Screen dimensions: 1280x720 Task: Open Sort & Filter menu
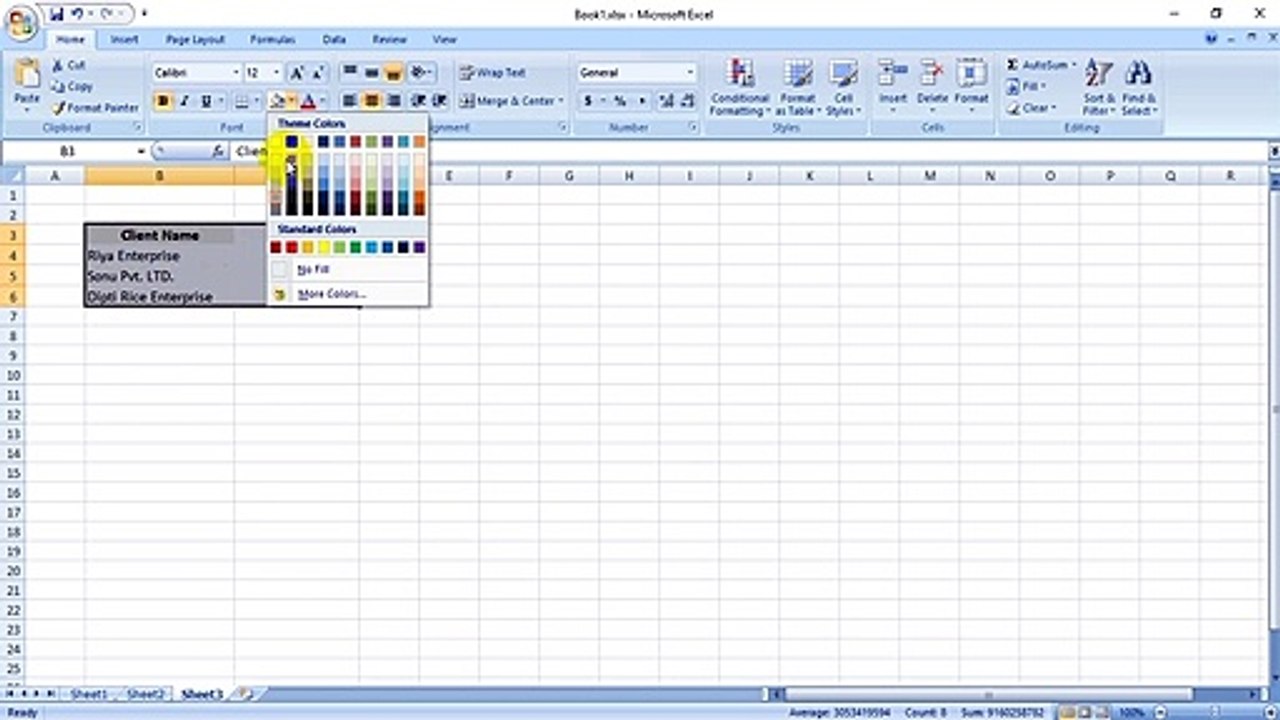point(1098,87)
